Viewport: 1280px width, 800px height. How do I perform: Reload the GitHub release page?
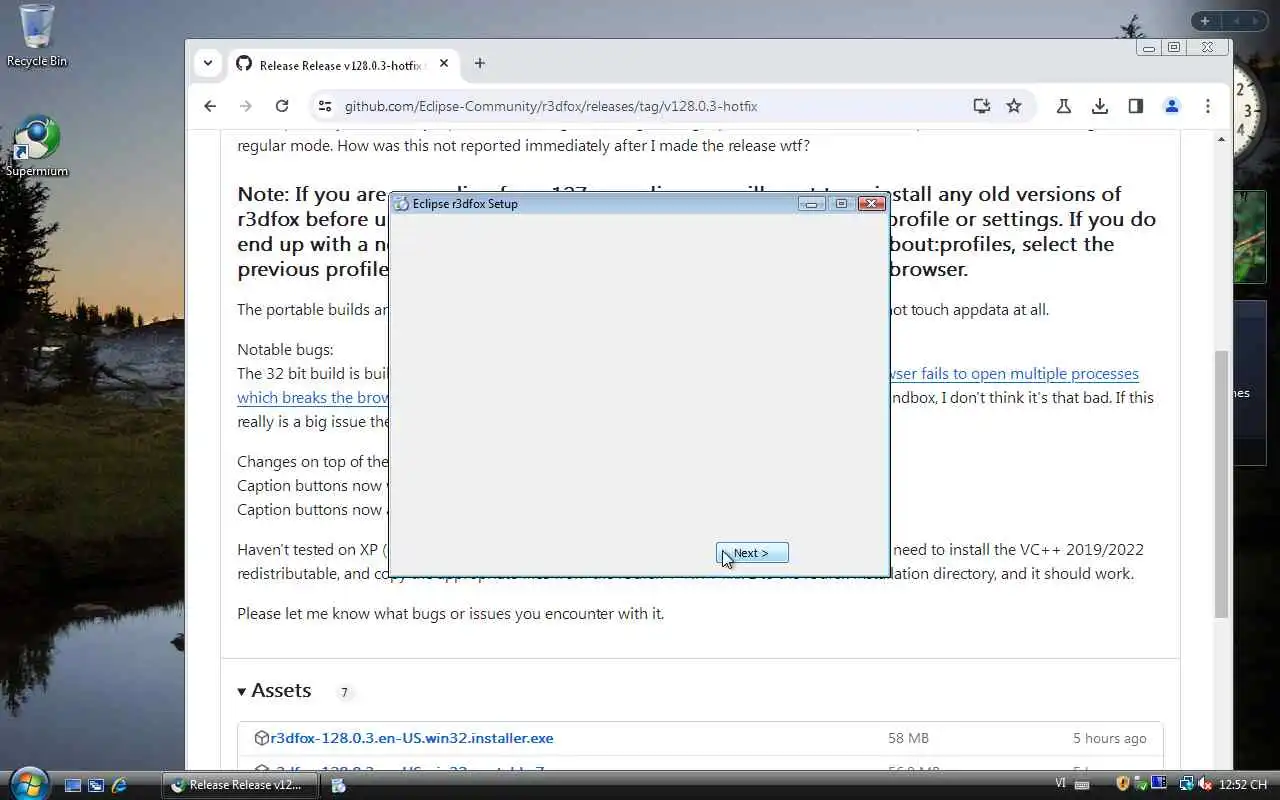(x=282, y=106)
